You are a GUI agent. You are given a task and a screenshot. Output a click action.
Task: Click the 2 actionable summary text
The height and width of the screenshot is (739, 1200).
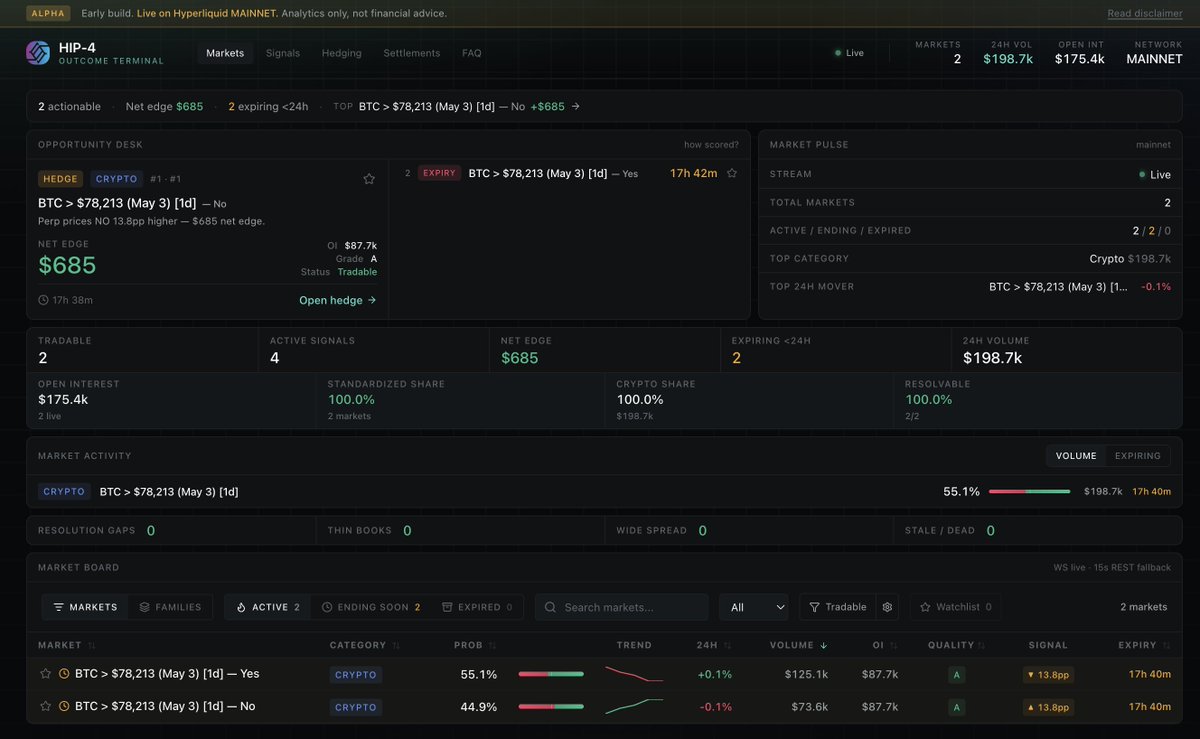coord(69,106)
